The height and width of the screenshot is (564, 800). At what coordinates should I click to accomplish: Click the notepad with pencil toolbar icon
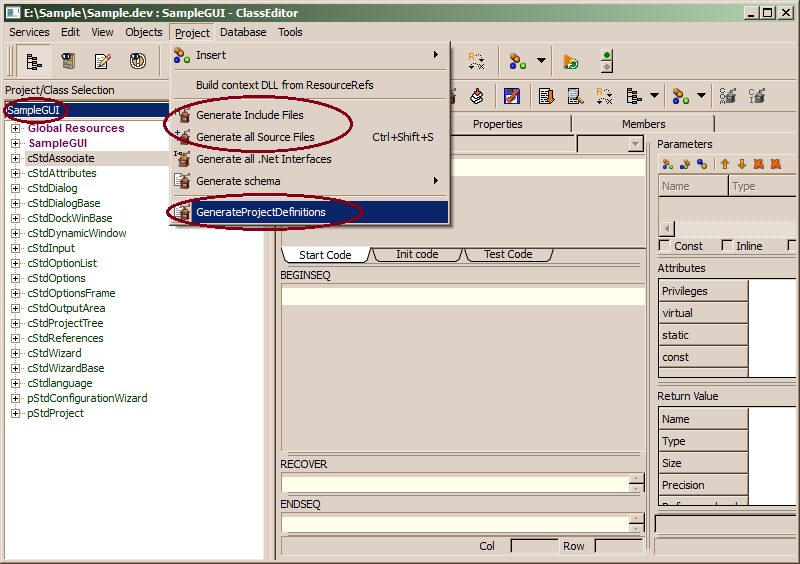(102, 62)
